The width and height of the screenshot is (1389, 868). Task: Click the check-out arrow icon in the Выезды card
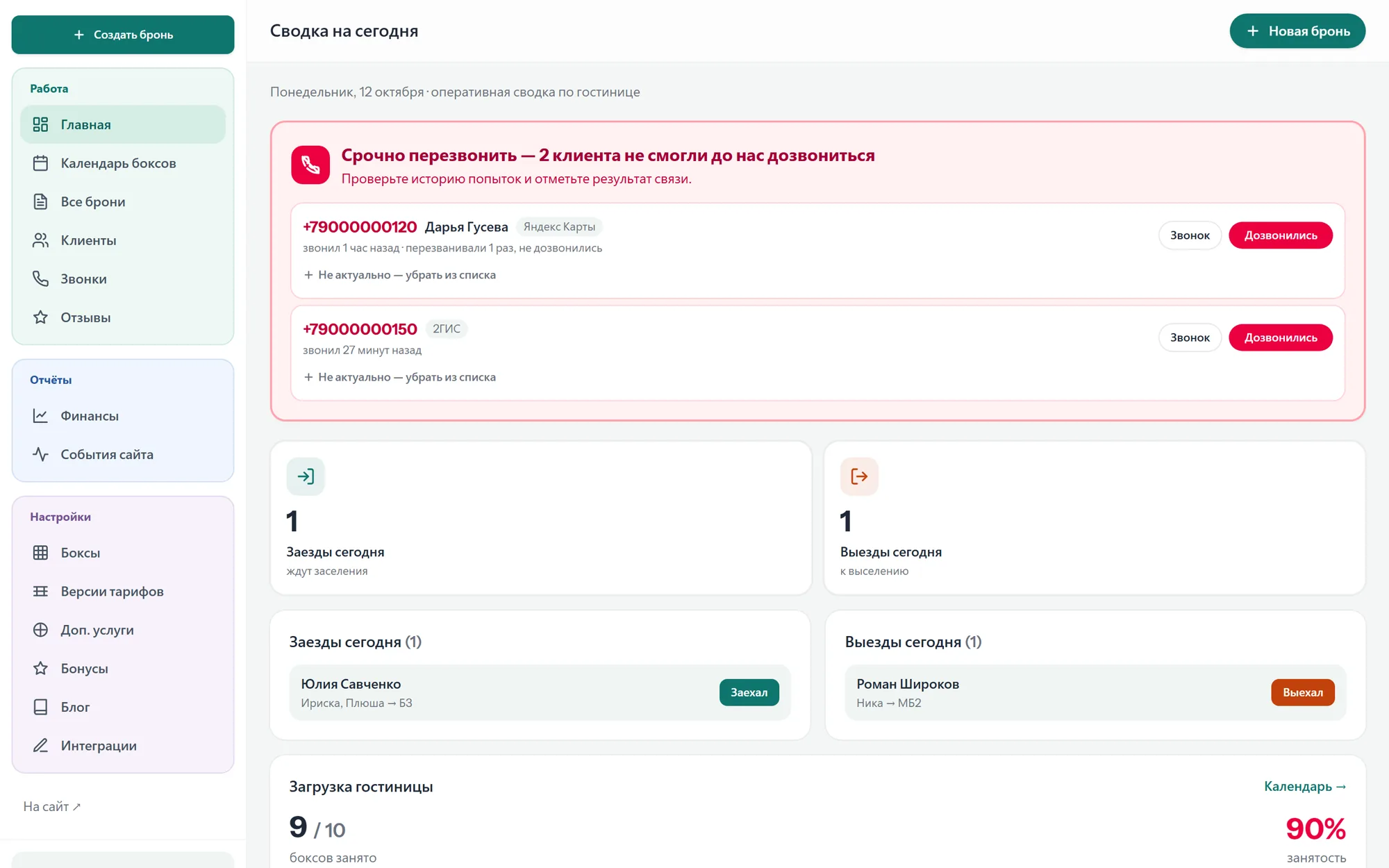pos(859,476)
